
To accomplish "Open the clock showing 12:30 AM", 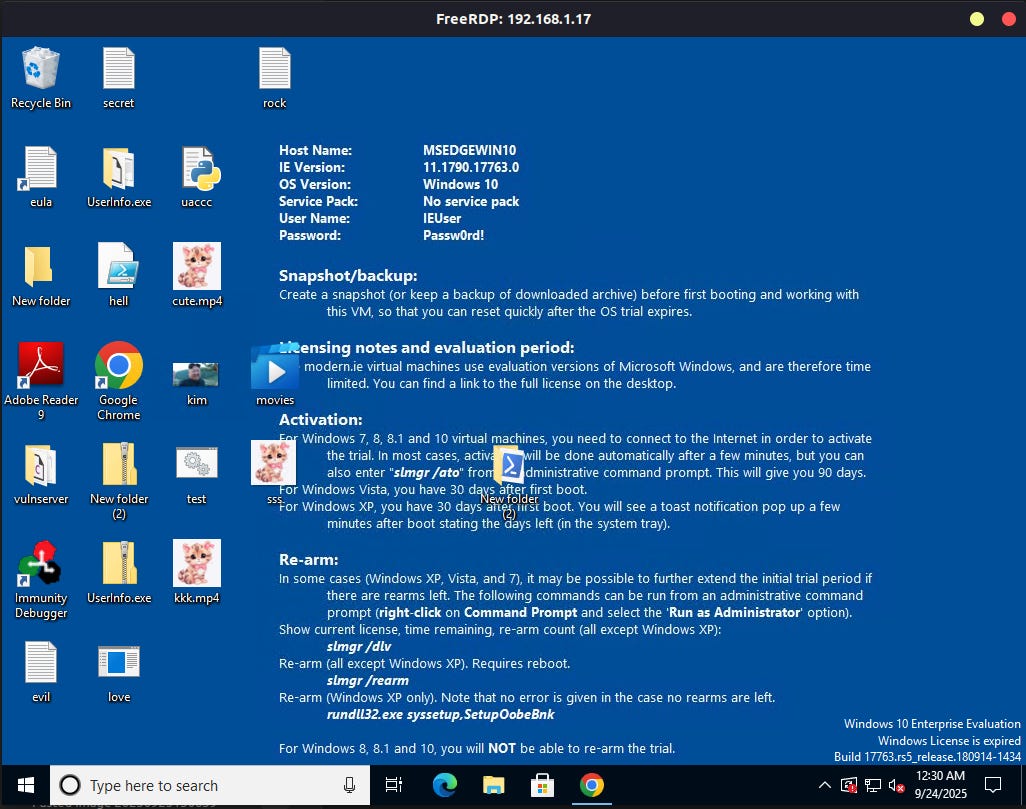I will [x=940, y=785].
